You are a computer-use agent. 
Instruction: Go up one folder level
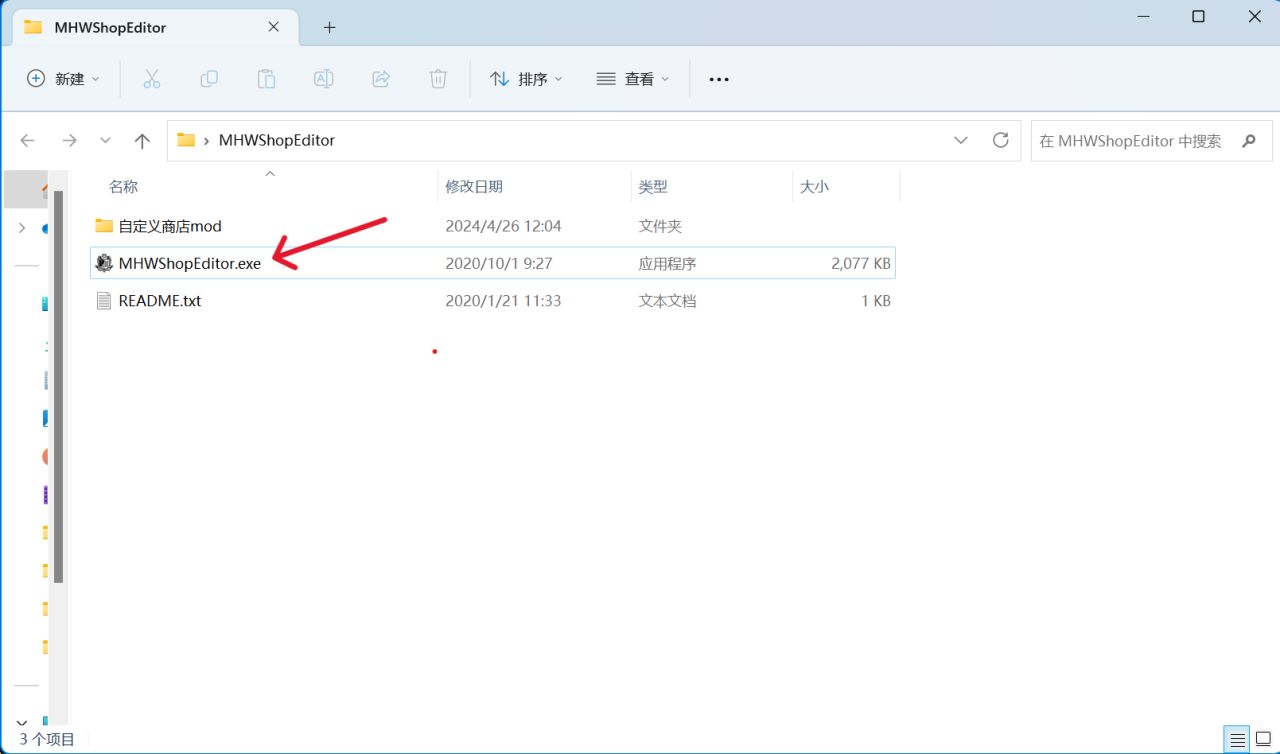[142, 141]
